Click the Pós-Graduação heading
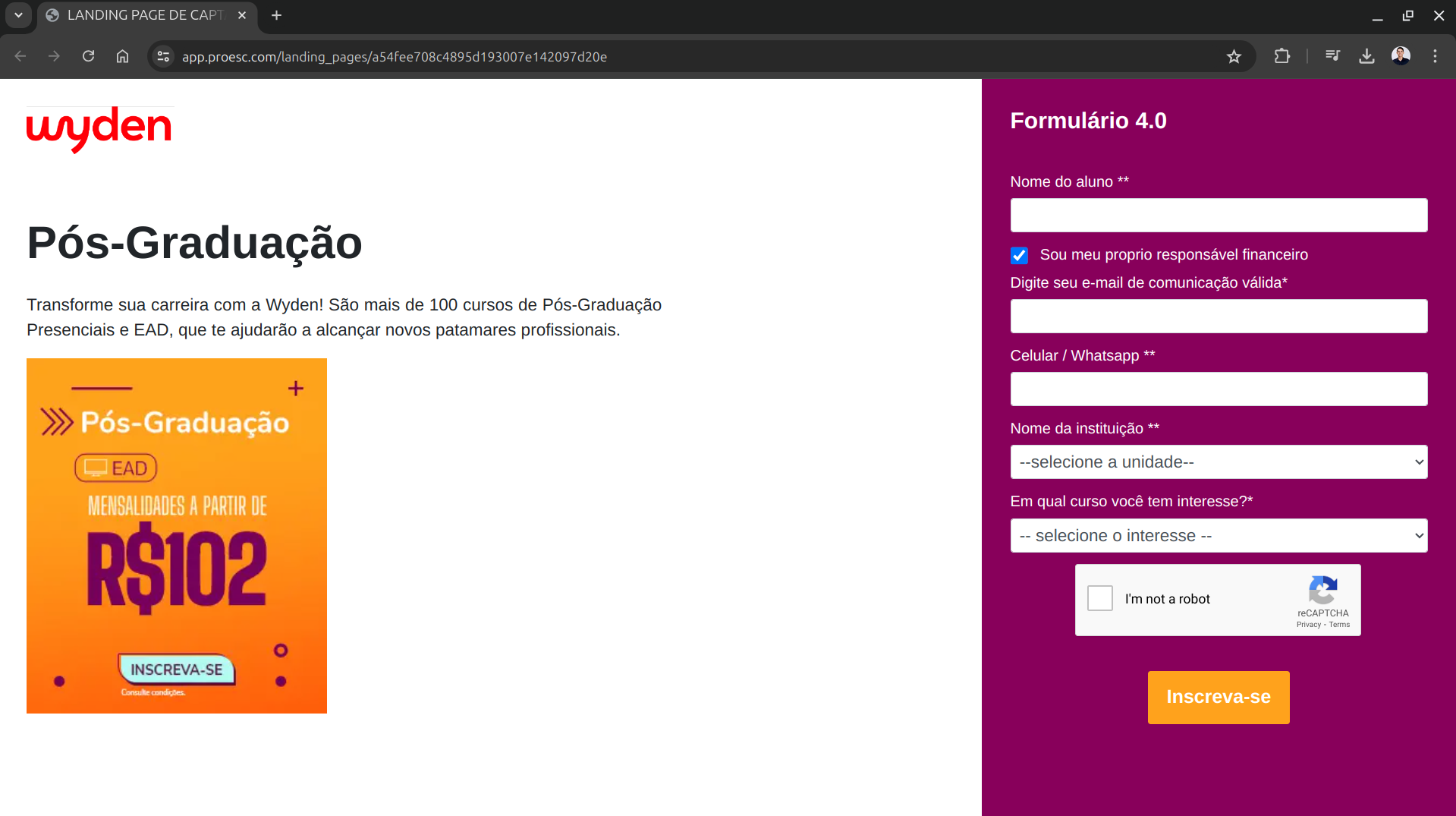The width and height of the screenshot is (1456, 816). tap(195, 243)
